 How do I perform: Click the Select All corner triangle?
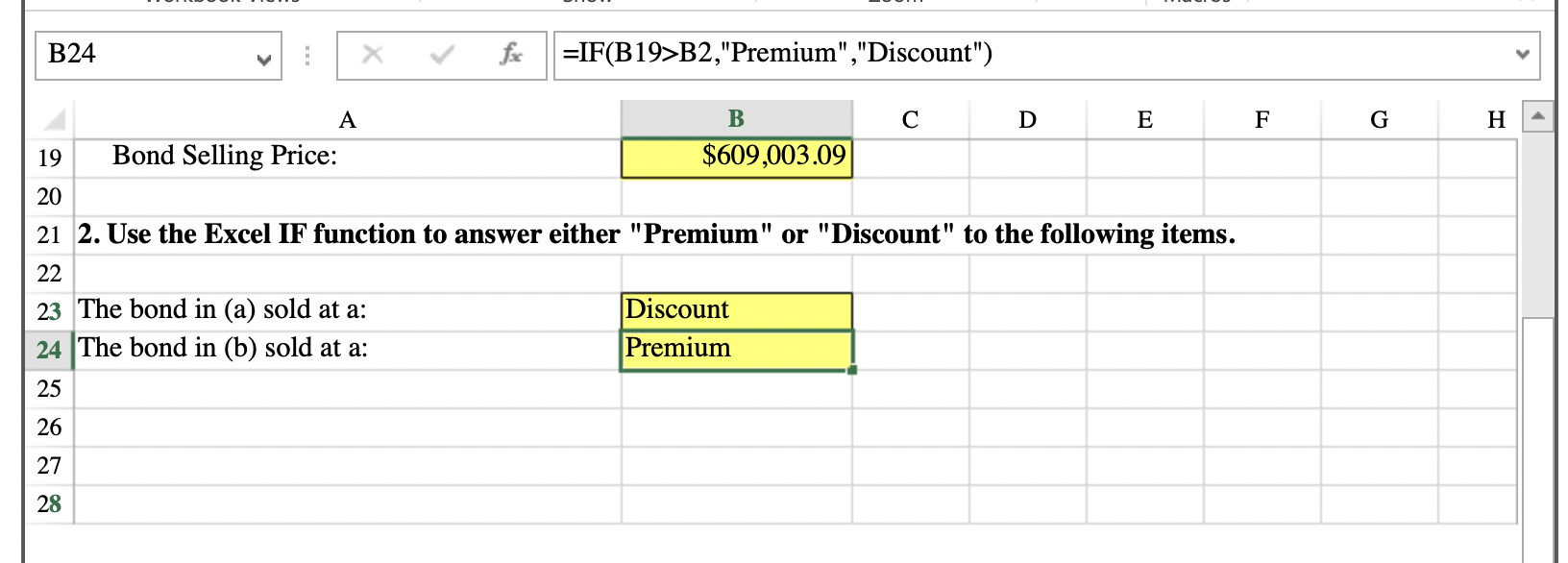pos(54,120)
